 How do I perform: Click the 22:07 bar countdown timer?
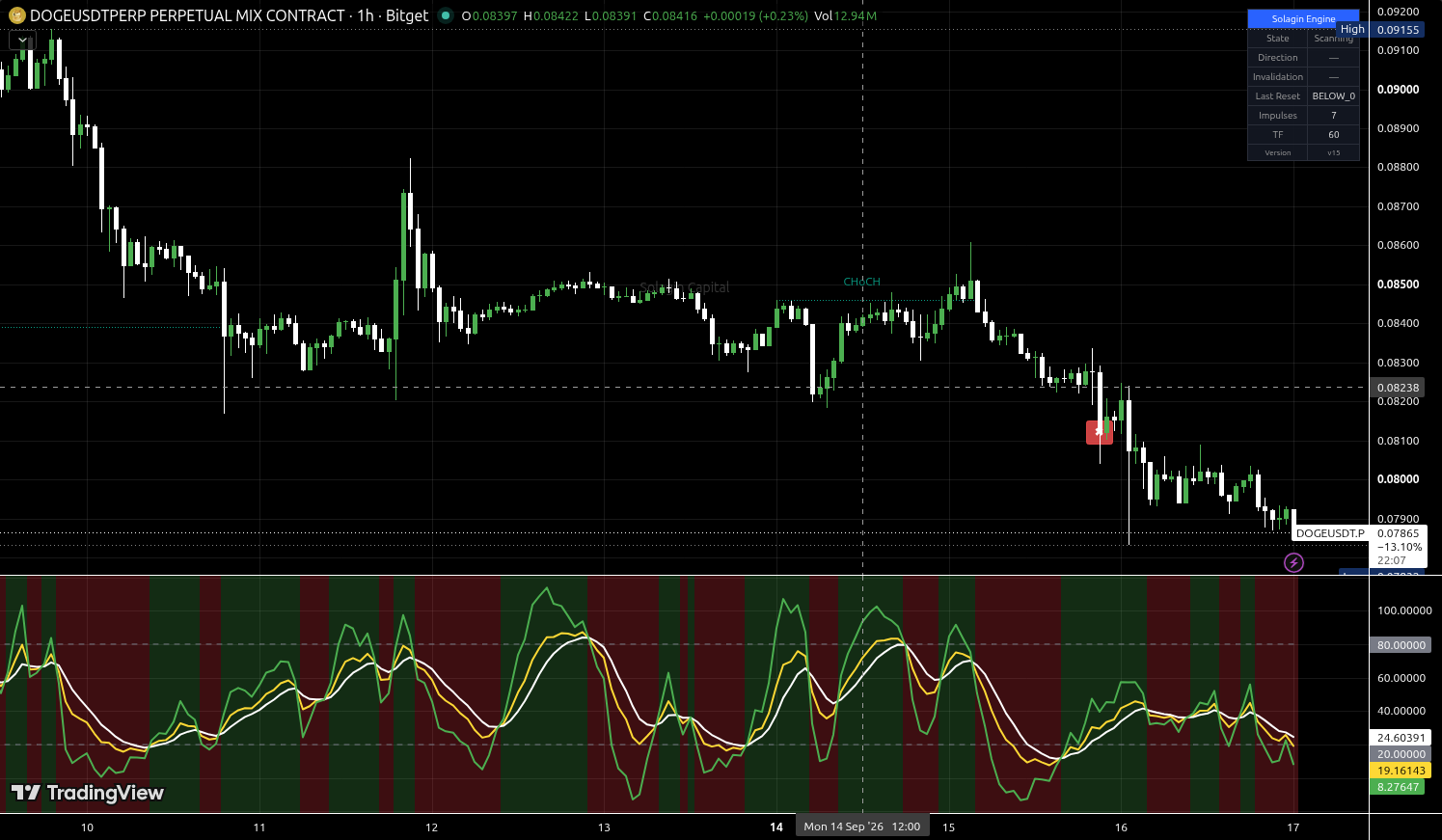click(1392, 560)
